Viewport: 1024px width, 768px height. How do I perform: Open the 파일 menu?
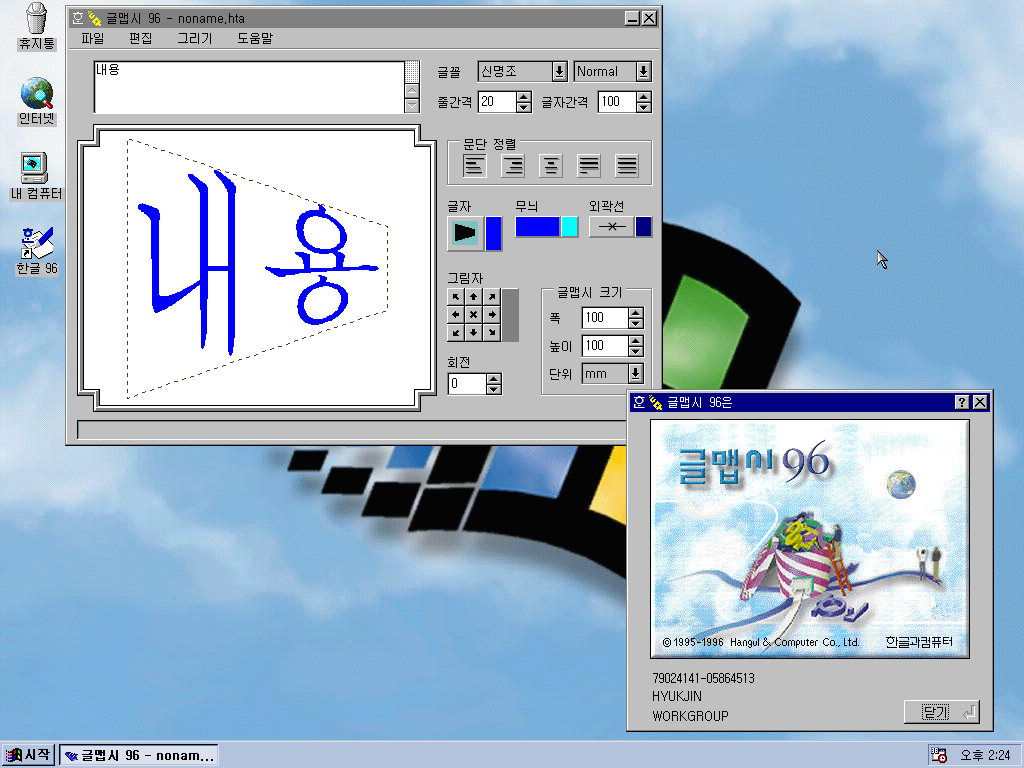click(93, 39)
